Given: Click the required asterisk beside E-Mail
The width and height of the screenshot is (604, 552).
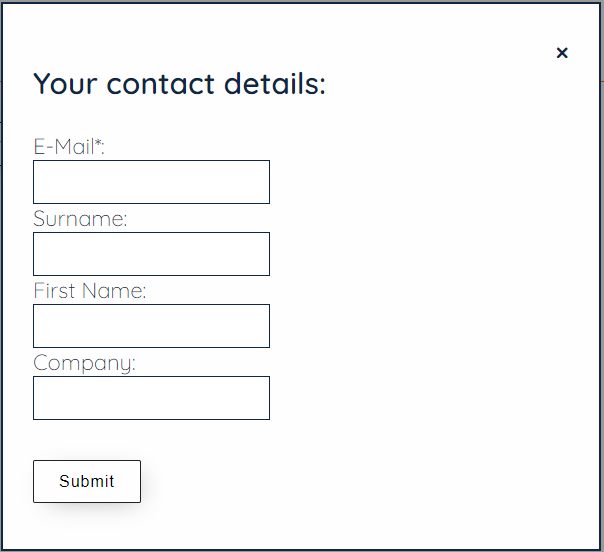Looking at the screenshot, I should pyautogui.click(x=98, y=143).
